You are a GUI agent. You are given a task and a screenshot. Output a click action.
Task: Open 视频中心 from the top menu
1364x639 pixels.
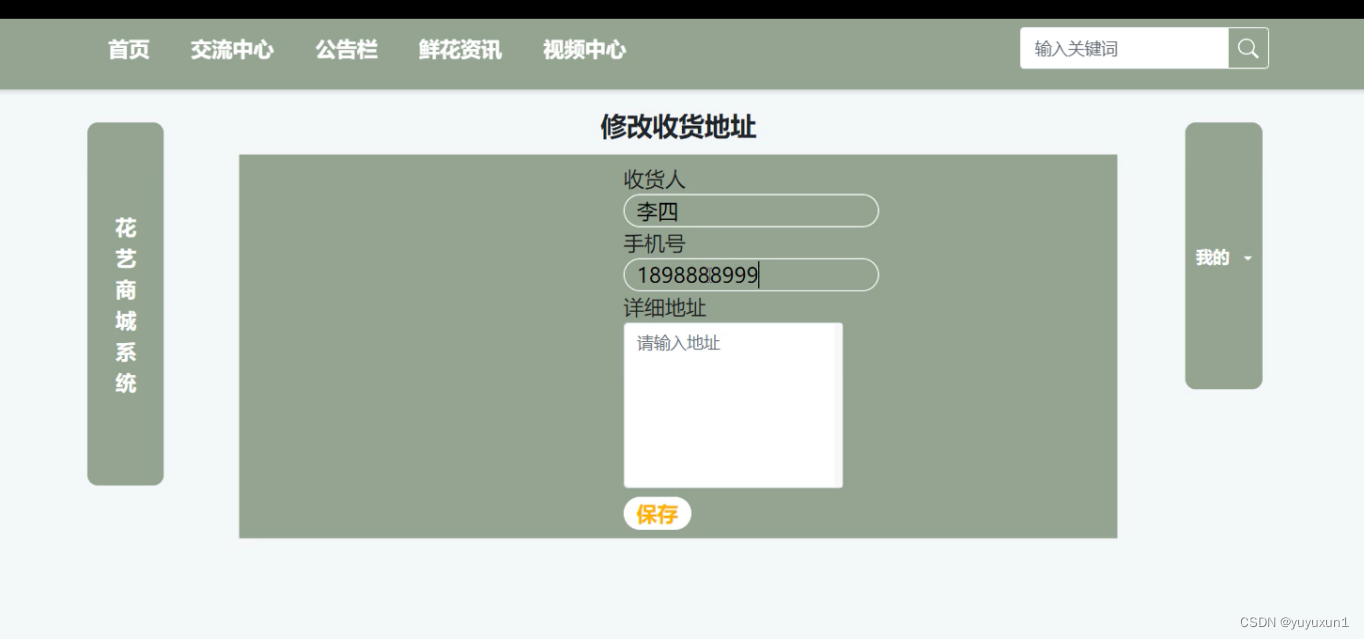pyautogui.click(x=584, y=49)
